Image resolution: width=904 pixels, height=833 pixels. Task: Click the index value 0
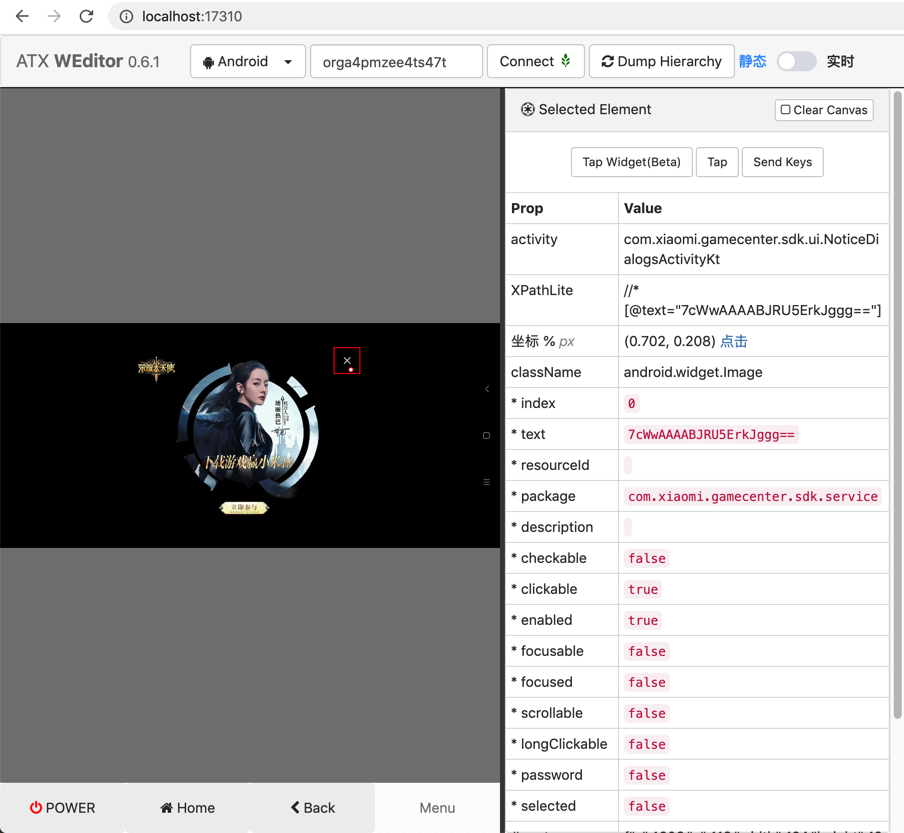(x=631, y=404)
